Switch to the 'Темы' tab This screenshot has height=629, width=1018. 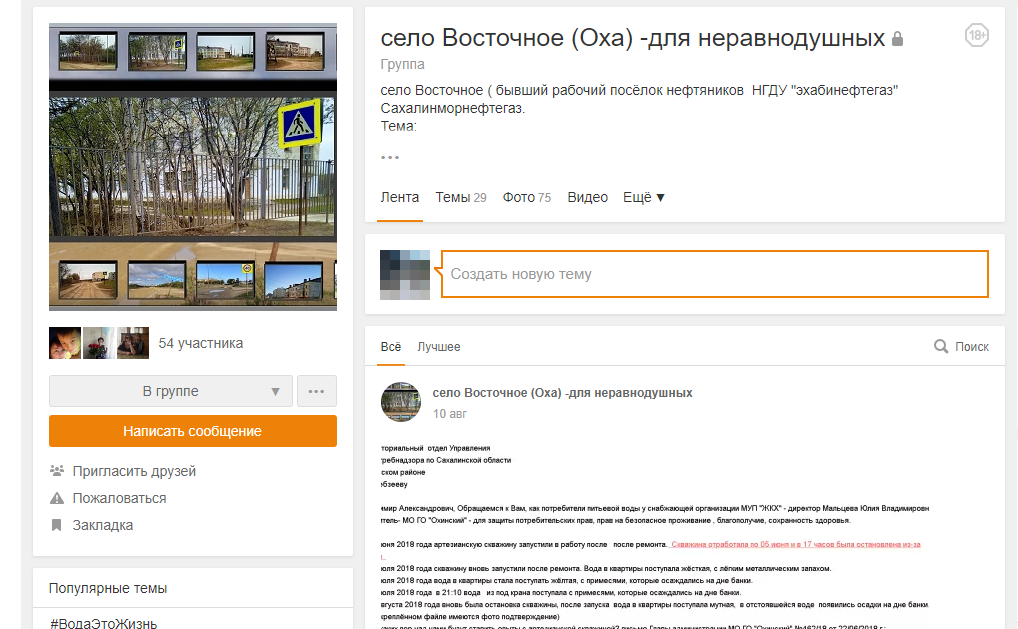[460, 197]
